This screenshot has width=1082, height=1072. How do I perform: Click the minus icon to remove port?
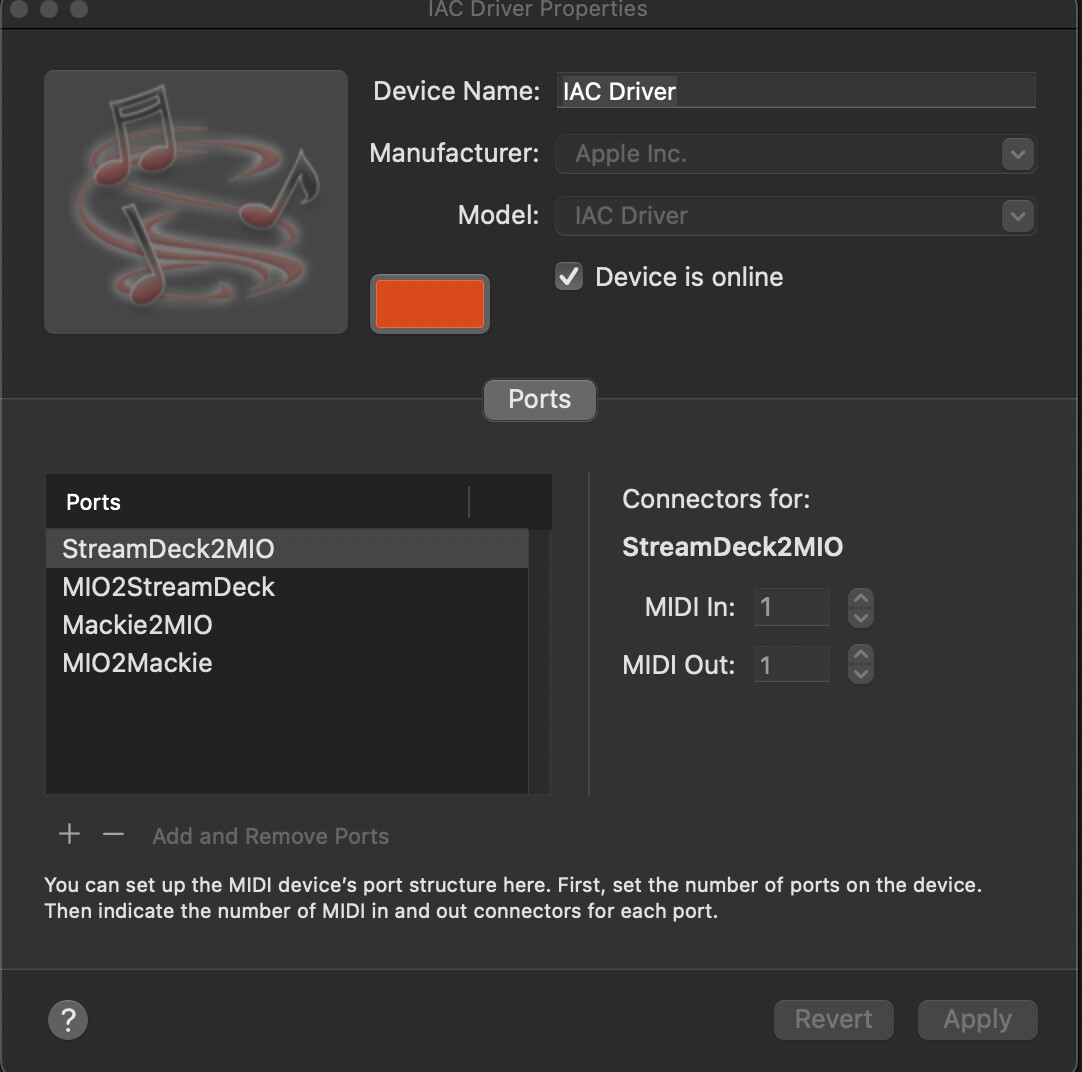(113, 834)
